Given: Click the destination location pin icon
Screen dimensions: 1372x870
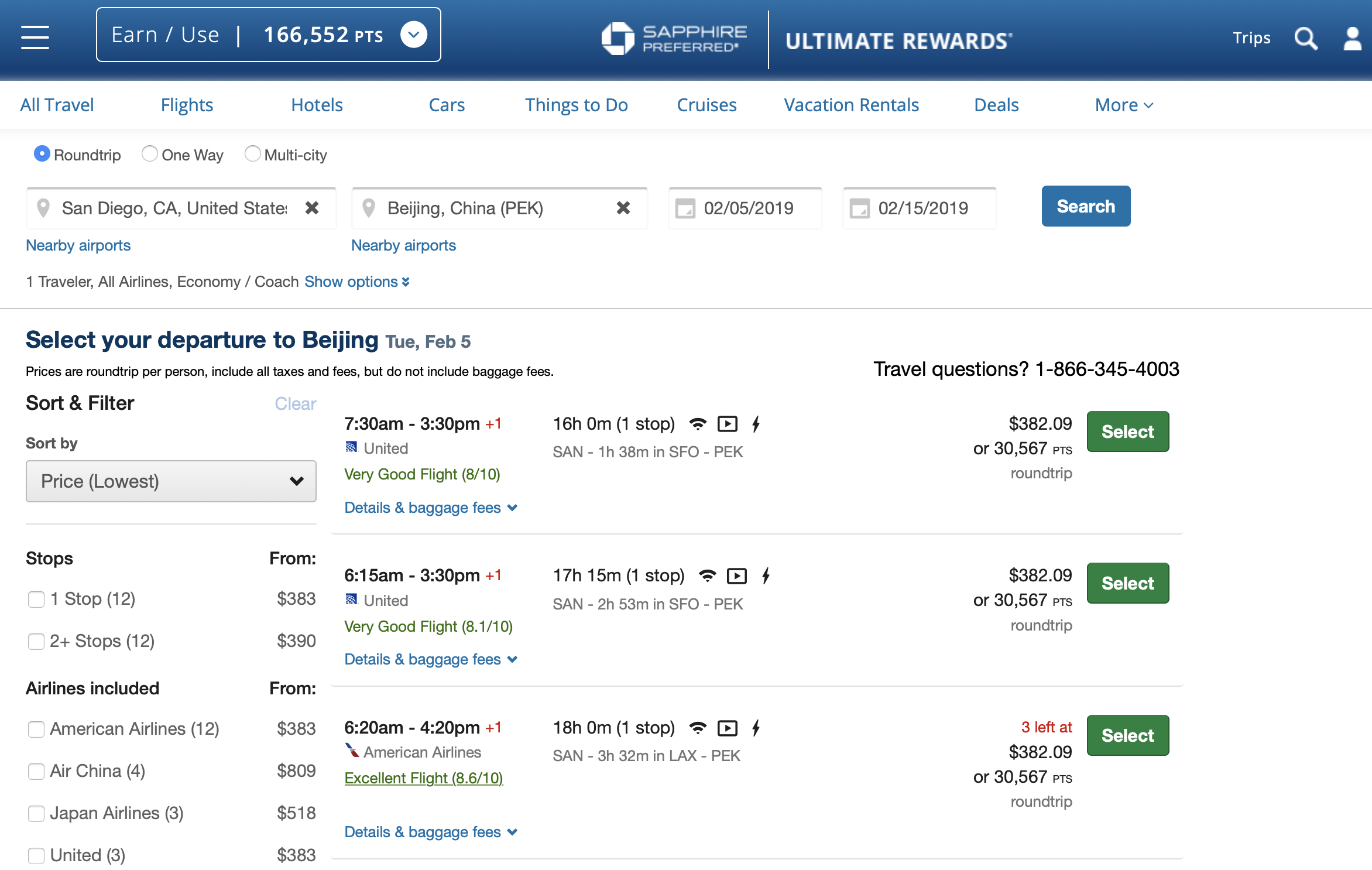Looking at the screenshot, I should point(368,208).
